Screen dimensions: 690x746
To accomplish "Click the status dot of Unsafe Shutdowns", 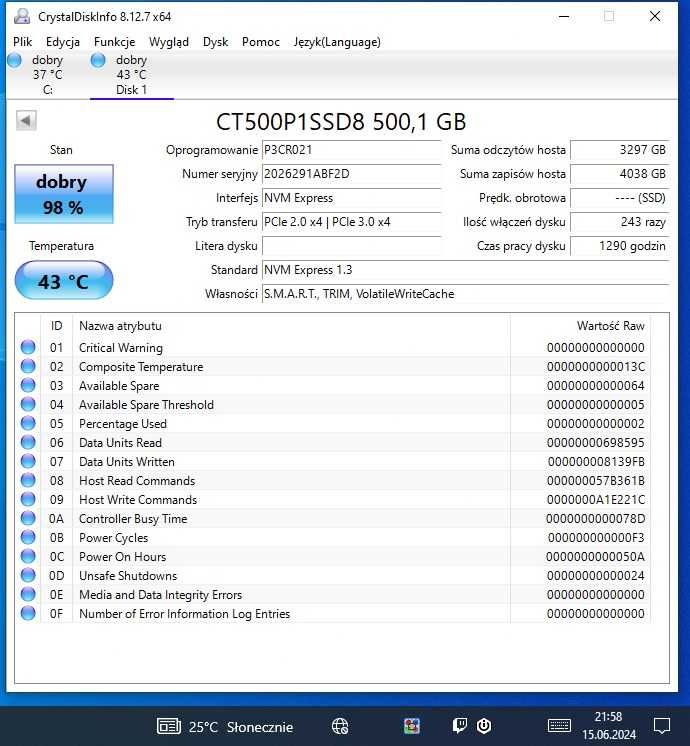I will 28,576.
